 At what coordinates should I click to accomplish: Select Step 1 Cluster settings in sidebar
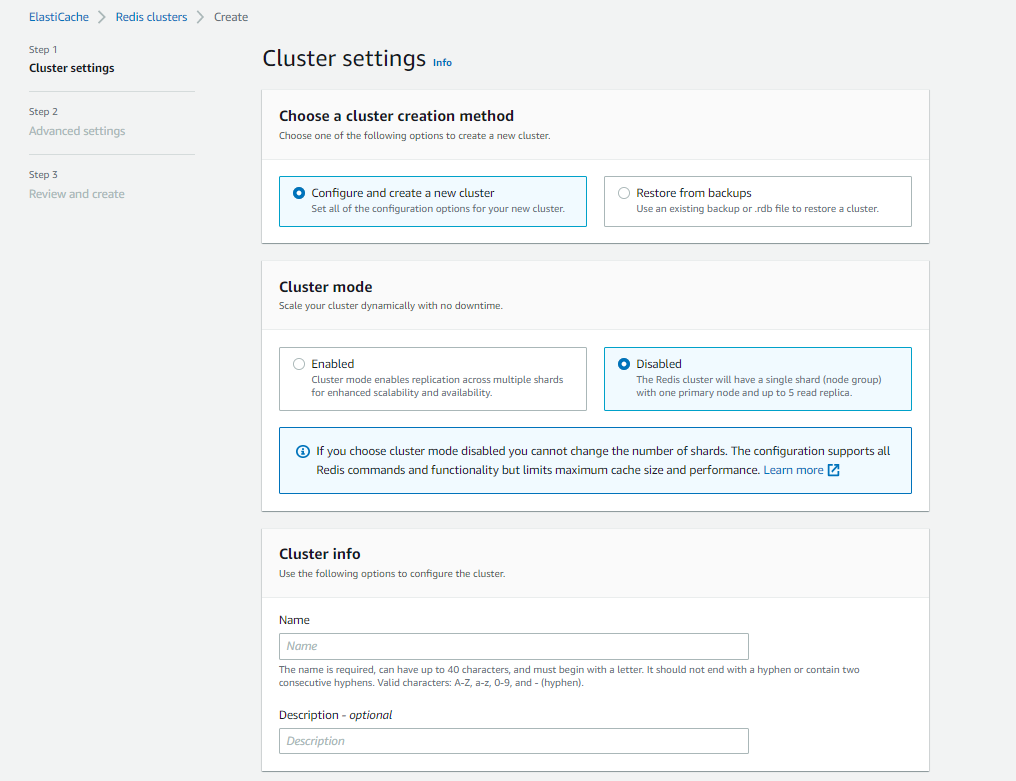coord(72,68)
